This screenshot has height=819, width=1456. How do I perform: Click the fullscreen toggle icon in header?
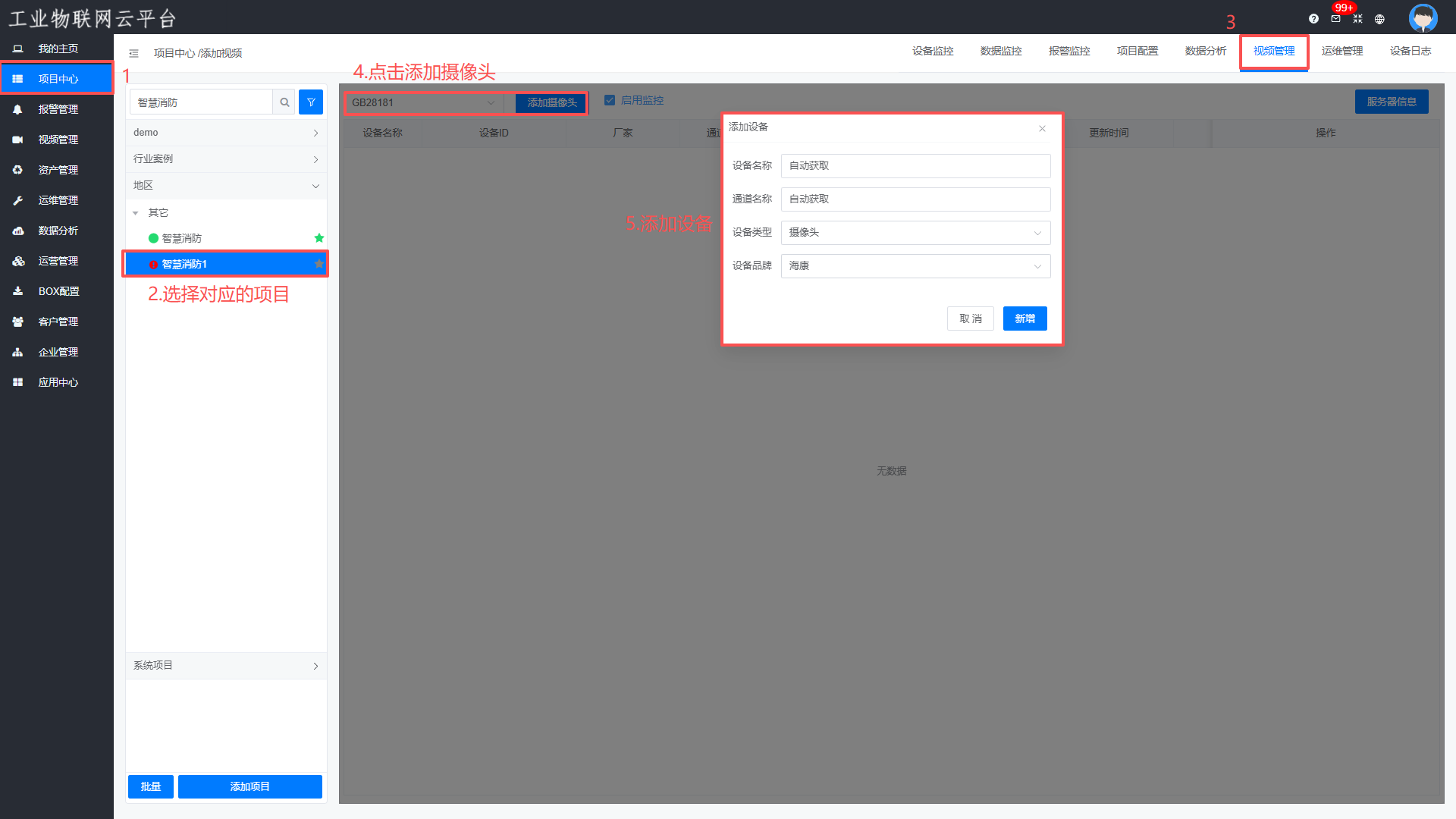(1357, 19)
